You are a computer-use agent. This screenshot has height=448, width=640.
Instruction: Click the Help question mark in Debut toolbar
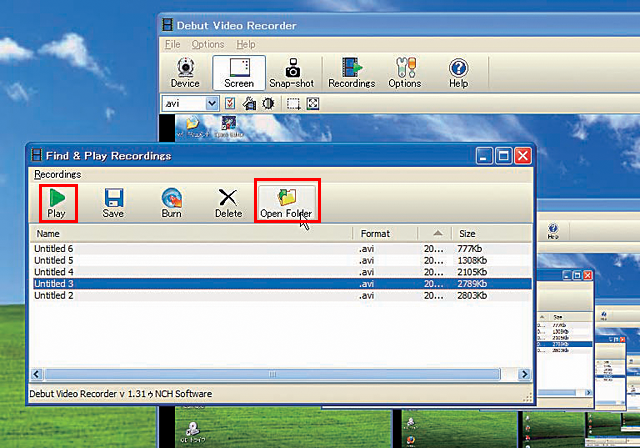[x=458, y=73]
